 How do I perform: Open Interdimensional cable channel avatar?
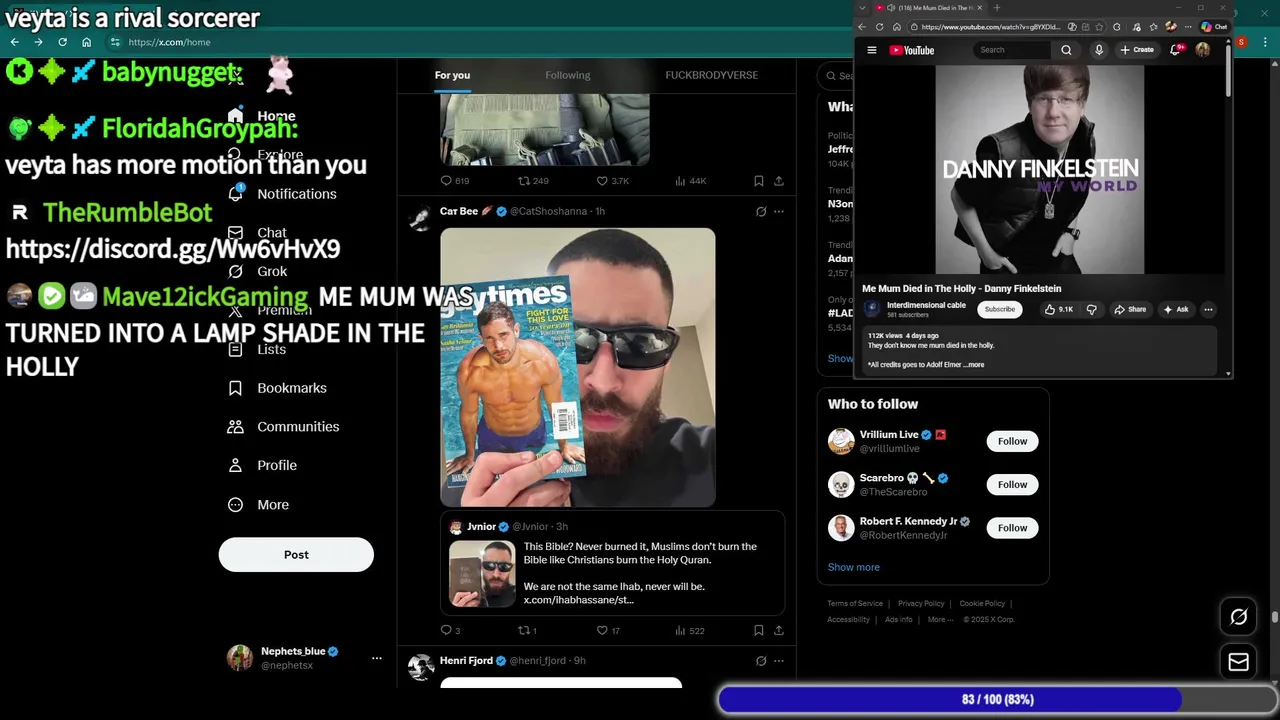click(872, 309)
